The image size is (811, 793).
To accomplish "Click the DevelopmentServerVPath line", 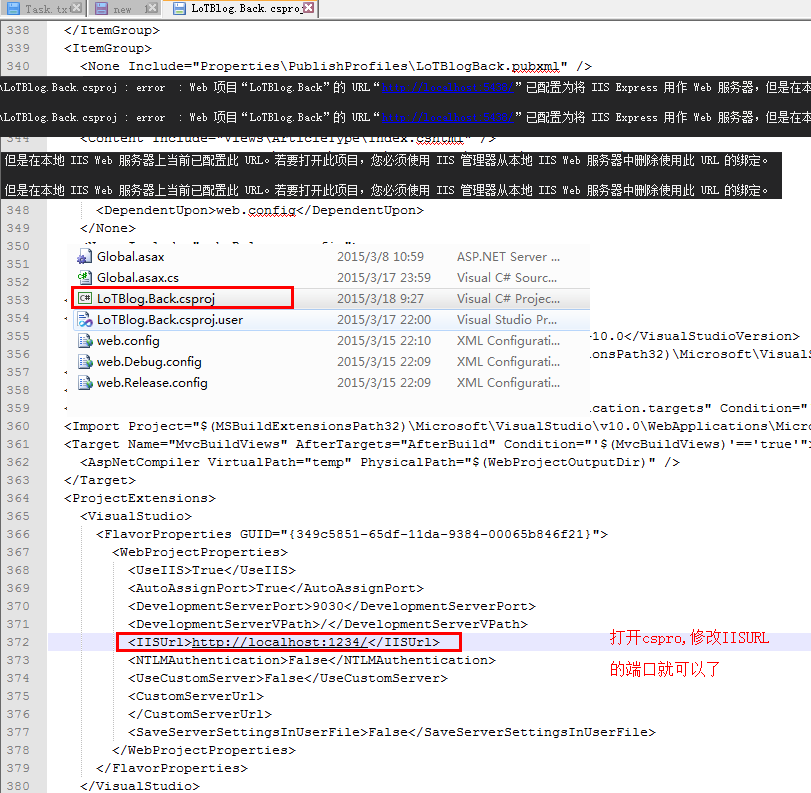I will click(x=328, y=624).
